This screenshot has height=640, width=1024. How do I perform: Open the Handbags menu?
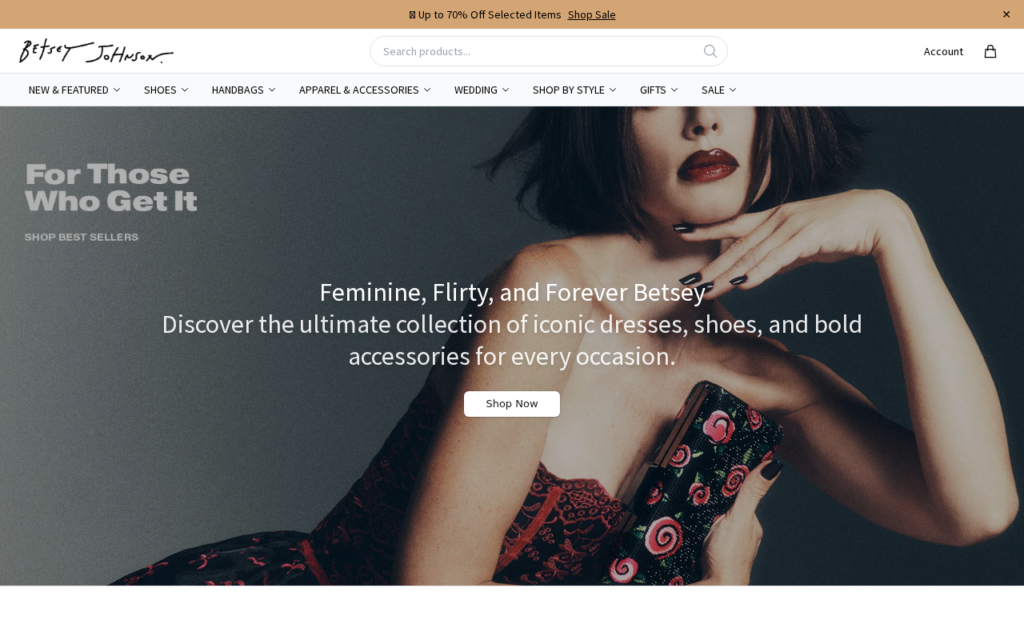(x=244, y=90)
